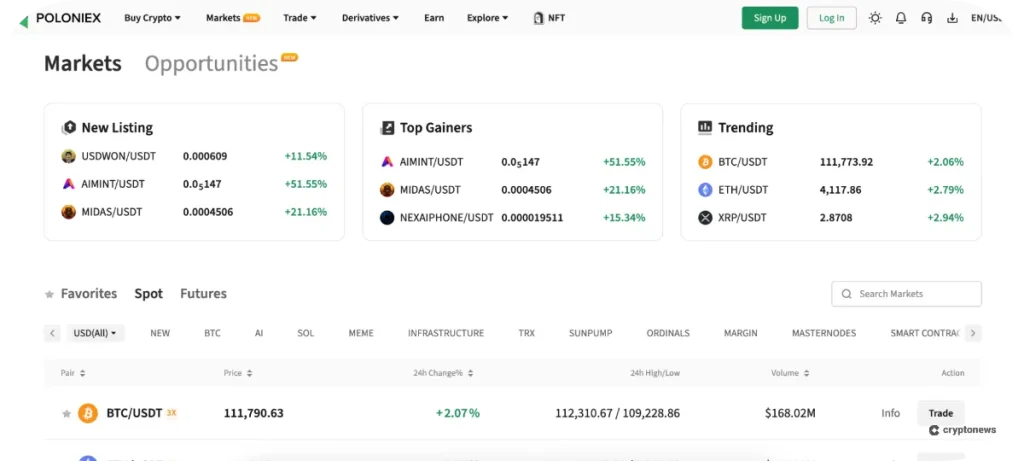Click the BTC coin icon in Trending
1024x461 pixels.
click(x=705, y=162)
